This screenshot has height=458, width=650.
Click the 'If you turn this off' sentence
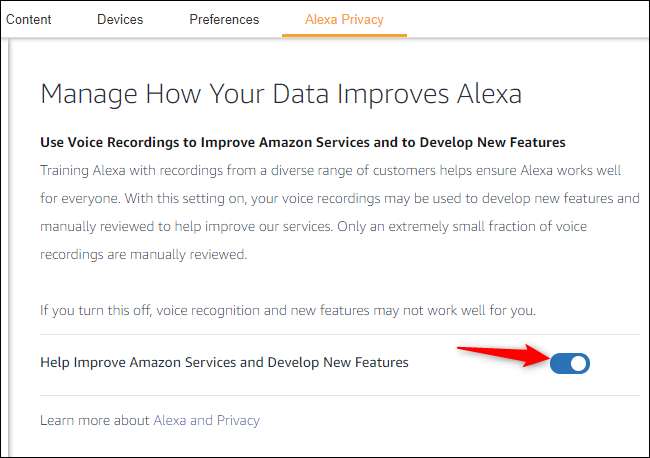click(x=288, y=310)
